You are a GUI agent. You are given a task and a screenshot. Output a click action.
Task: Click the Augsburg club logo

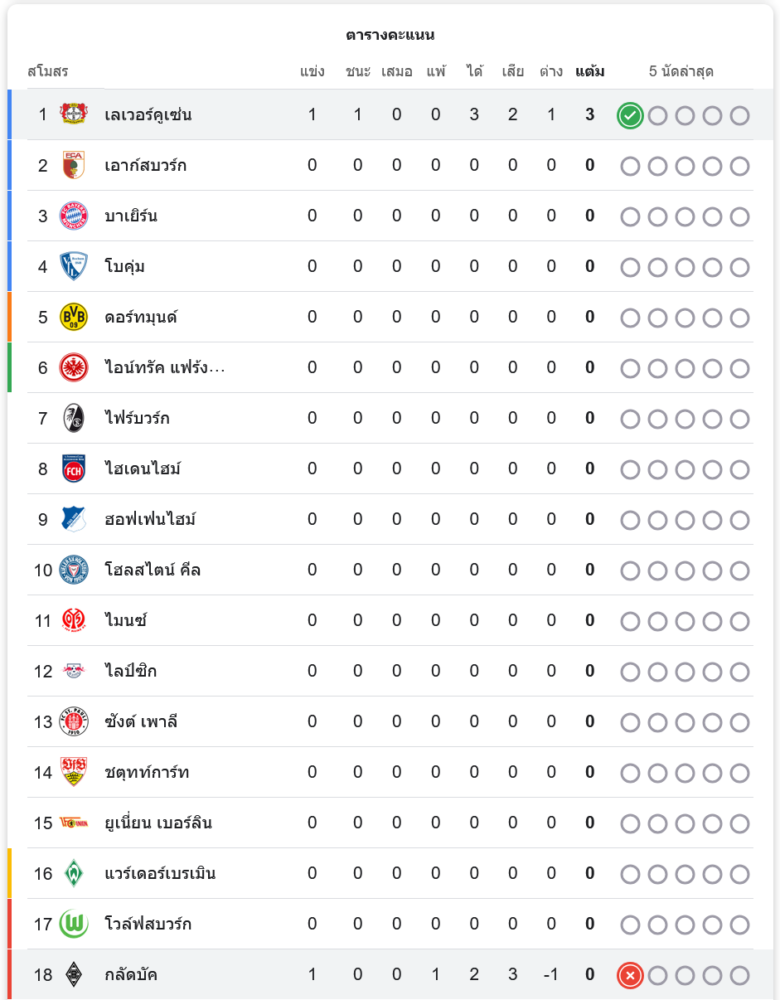[x=73, y=165]
